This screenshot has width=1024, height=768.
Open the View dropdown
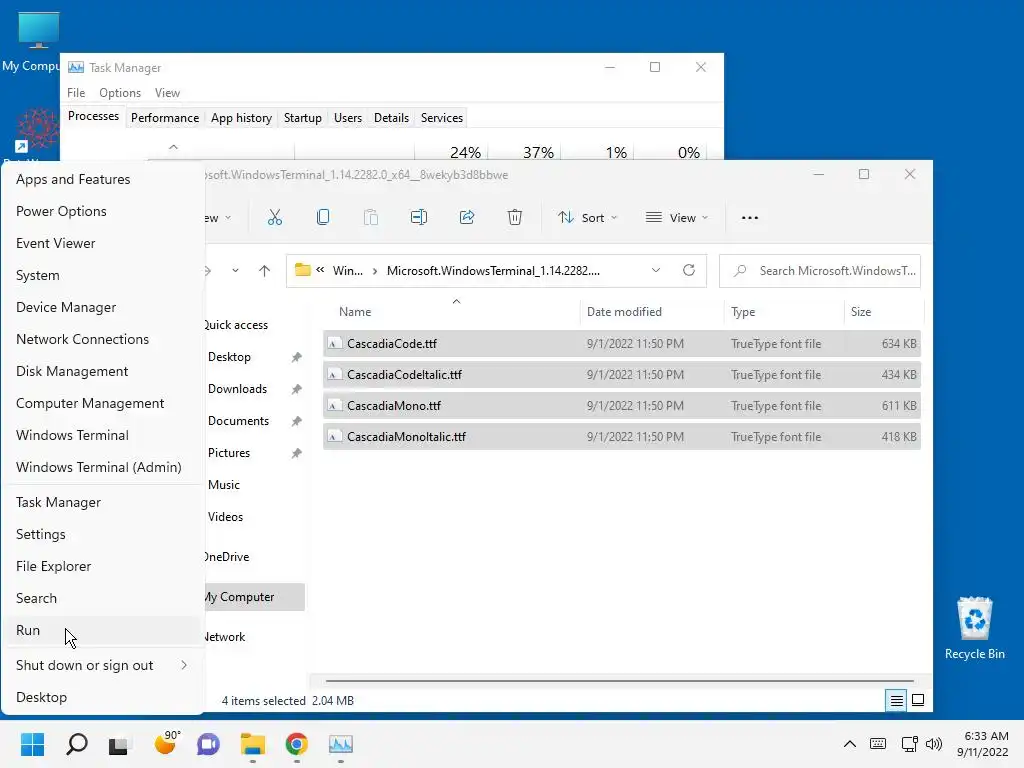(677, 217)
